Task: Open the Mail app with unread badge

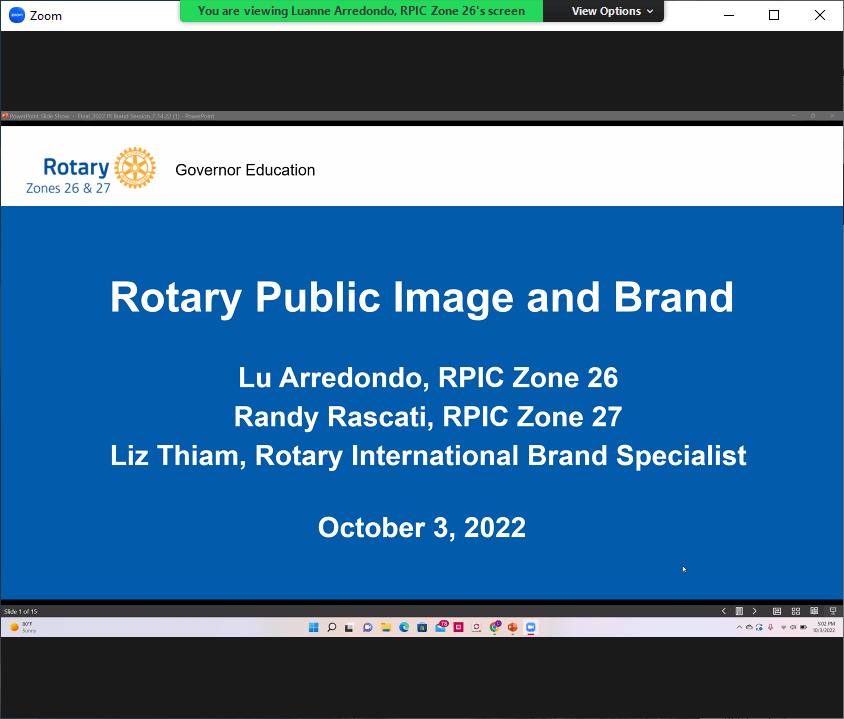Action: pos(441,627)
